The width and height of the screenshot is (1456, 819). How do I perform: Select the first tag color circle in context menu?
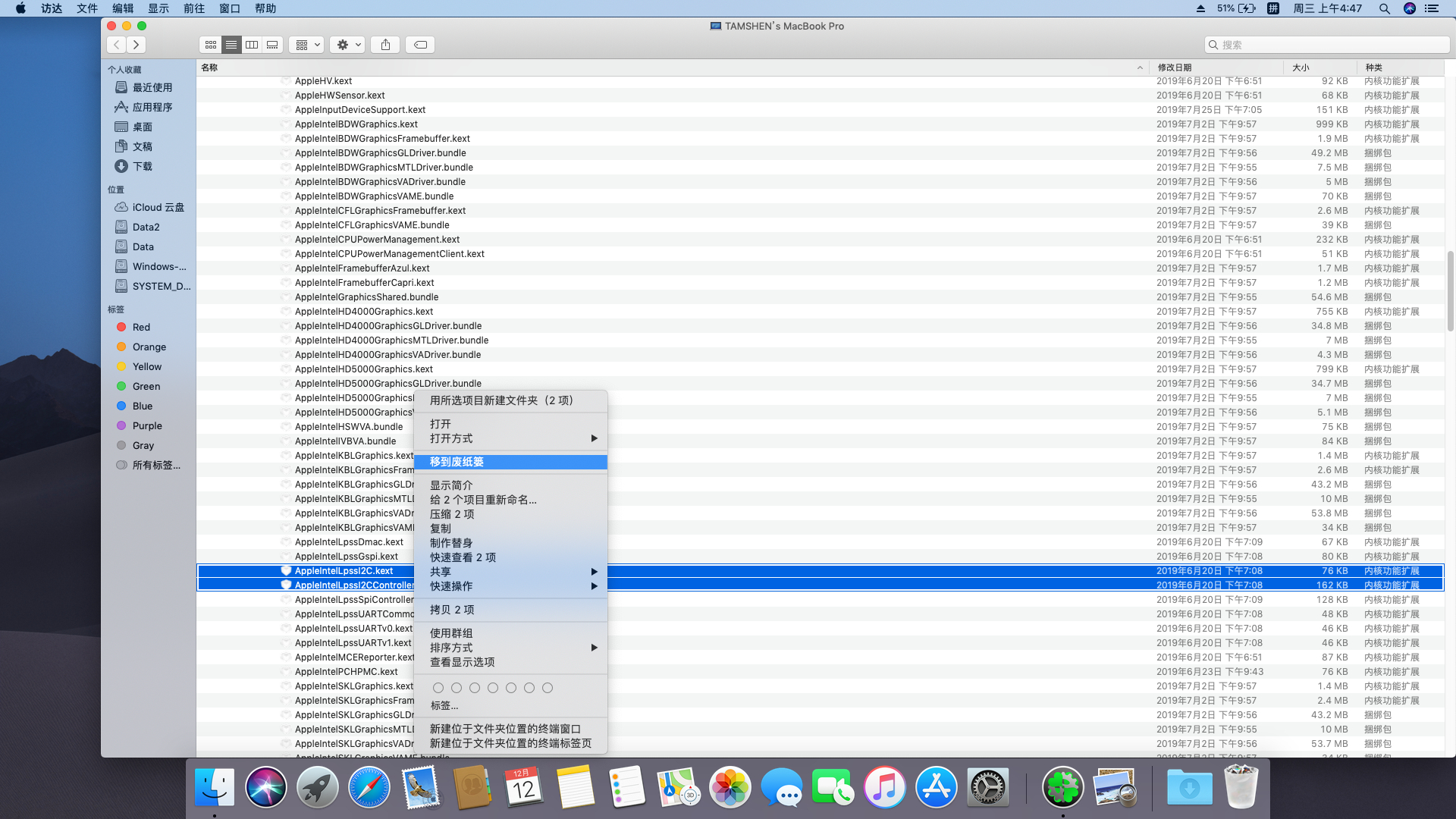pyautogui.click(x=438, y=688)
